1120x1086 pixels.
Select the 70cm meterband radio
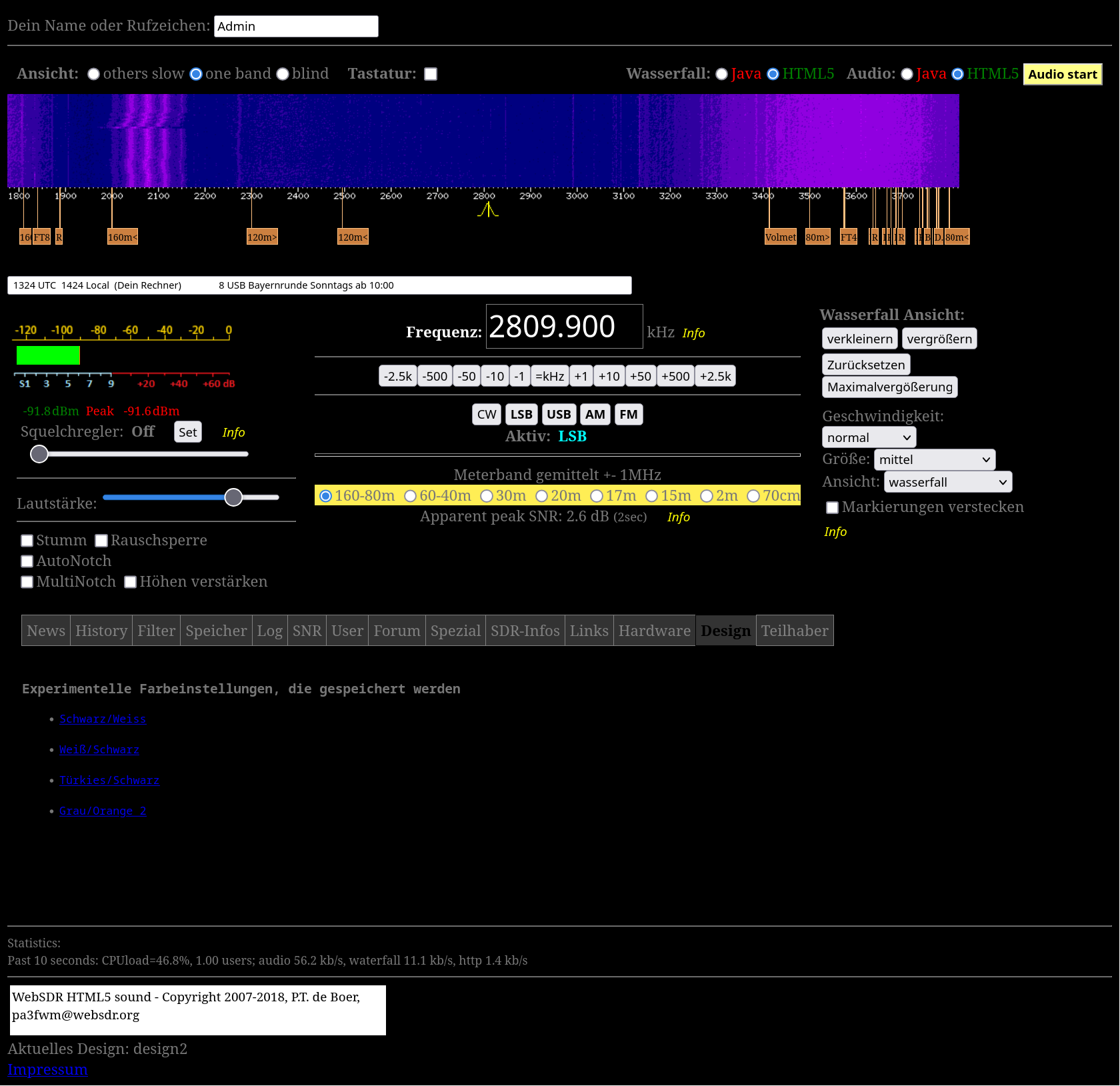[753, 496]
